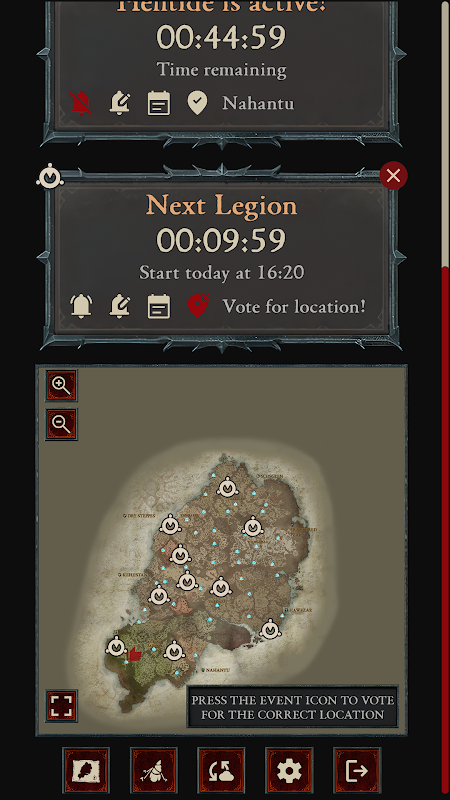The width and height of the screenshot is (450, 800).
Task: Open Helltide custom alarm bell-edit icon
Action: tap(119, 103)
